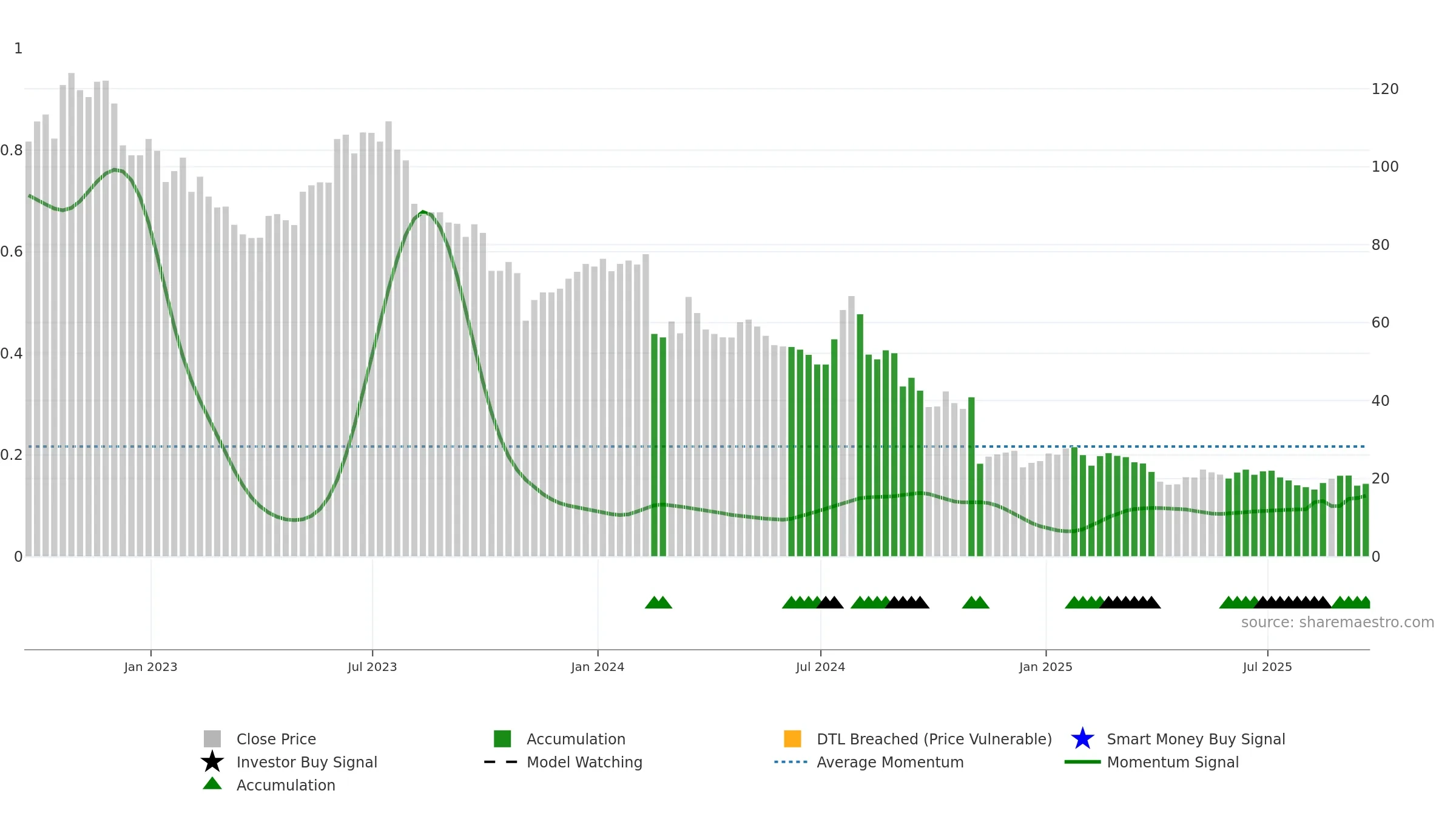Image resolution: width=1456 pixels, height=819 pixels.
Task: Click the Average Momentum legend text
Action: click(890, 762)
